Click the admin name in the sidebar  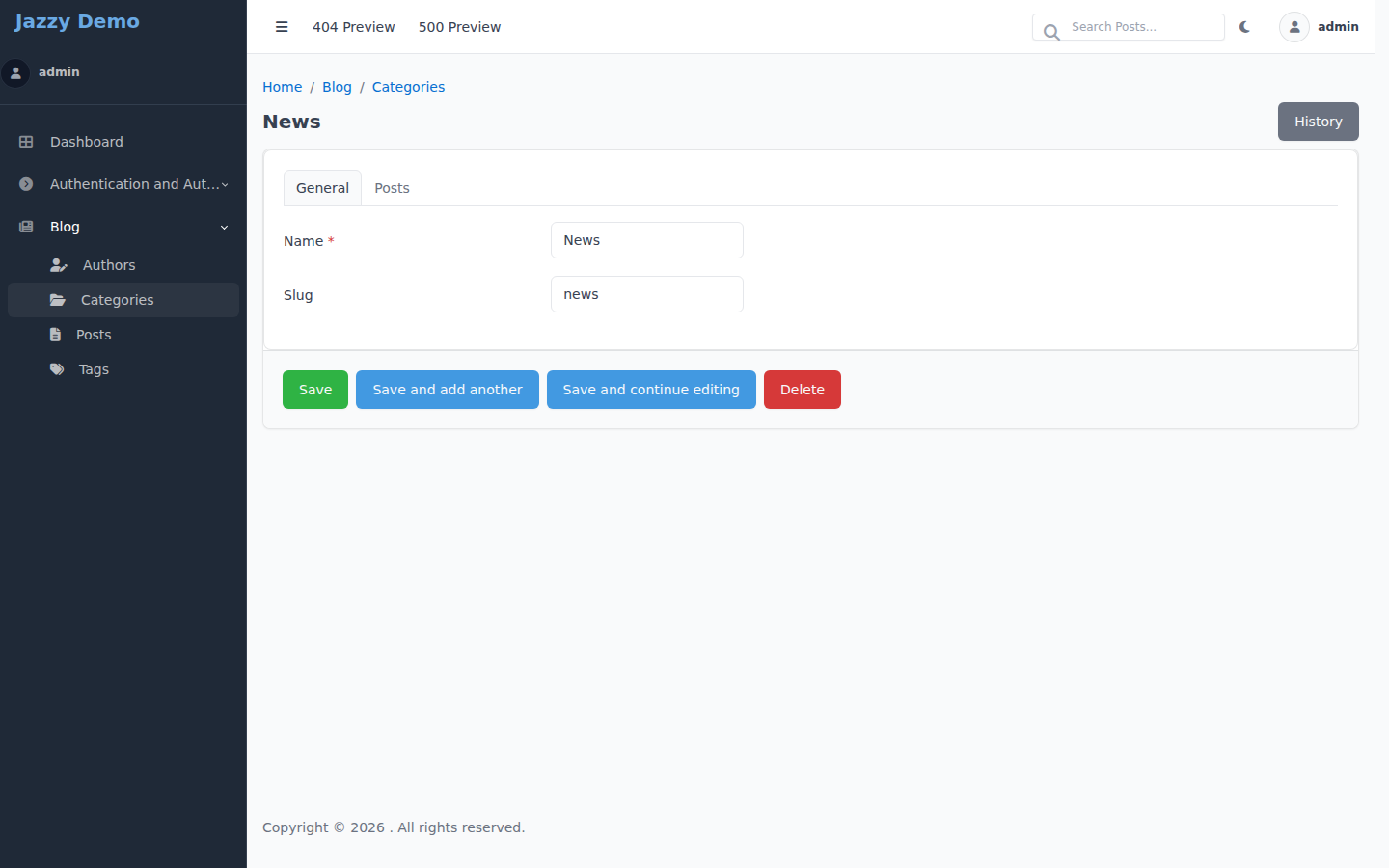tap(59, 72)
